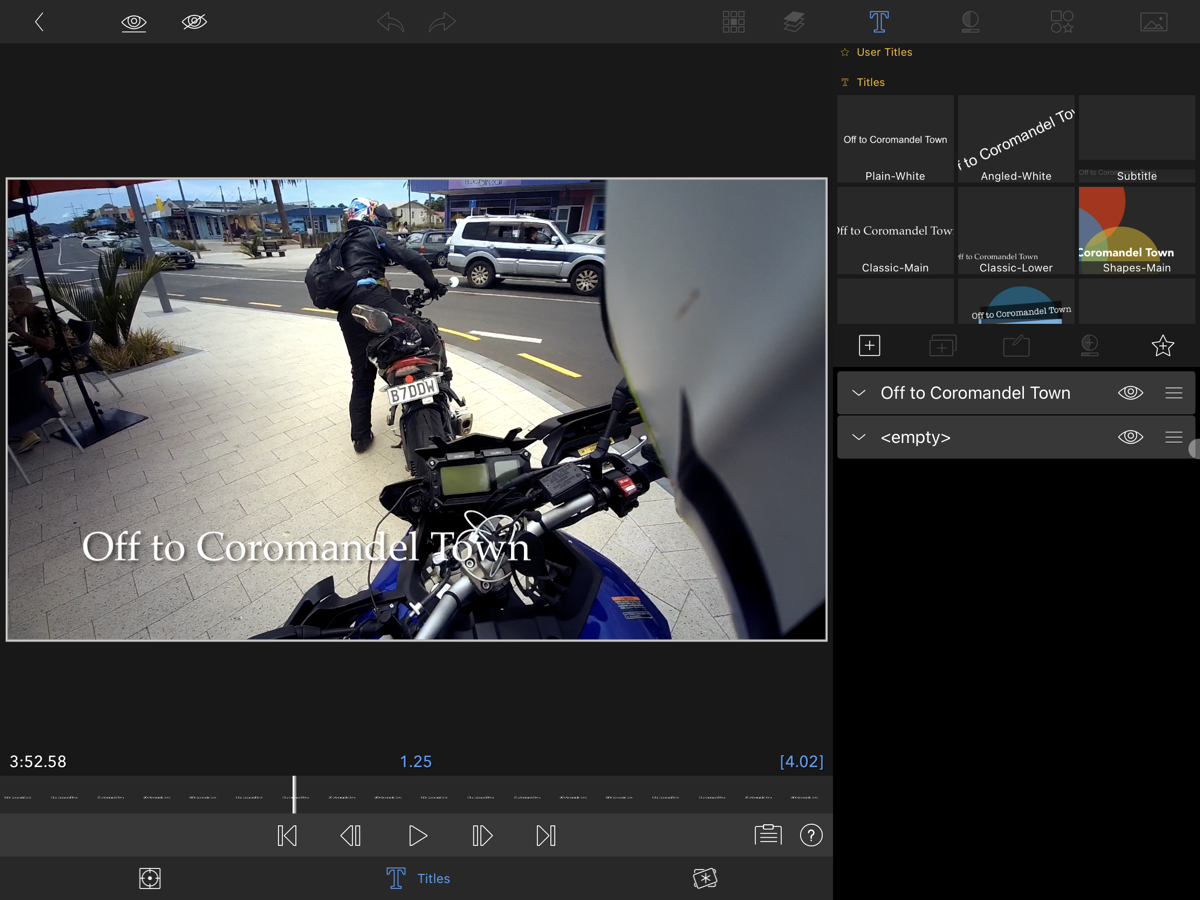
Task: Choose the Plain-White title preset
Action: [x=895, y=139]
